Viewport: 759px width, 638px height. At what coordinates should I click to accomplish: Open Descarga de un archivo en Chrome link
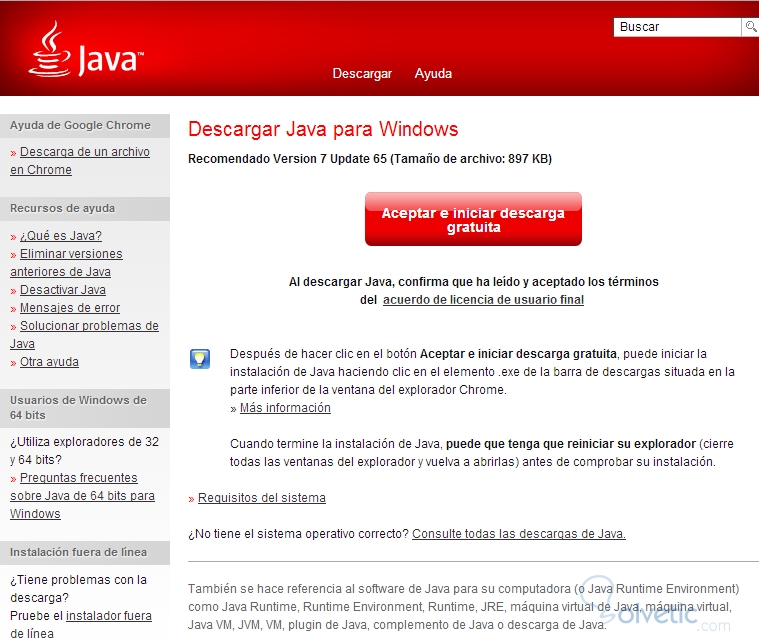click(80, 161)
